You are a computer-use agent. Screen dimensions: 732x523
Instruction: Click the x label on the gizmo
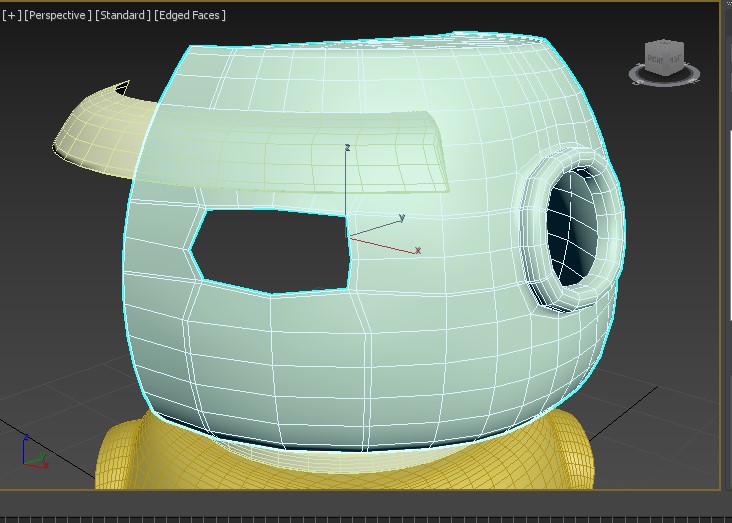click(417, 250)
